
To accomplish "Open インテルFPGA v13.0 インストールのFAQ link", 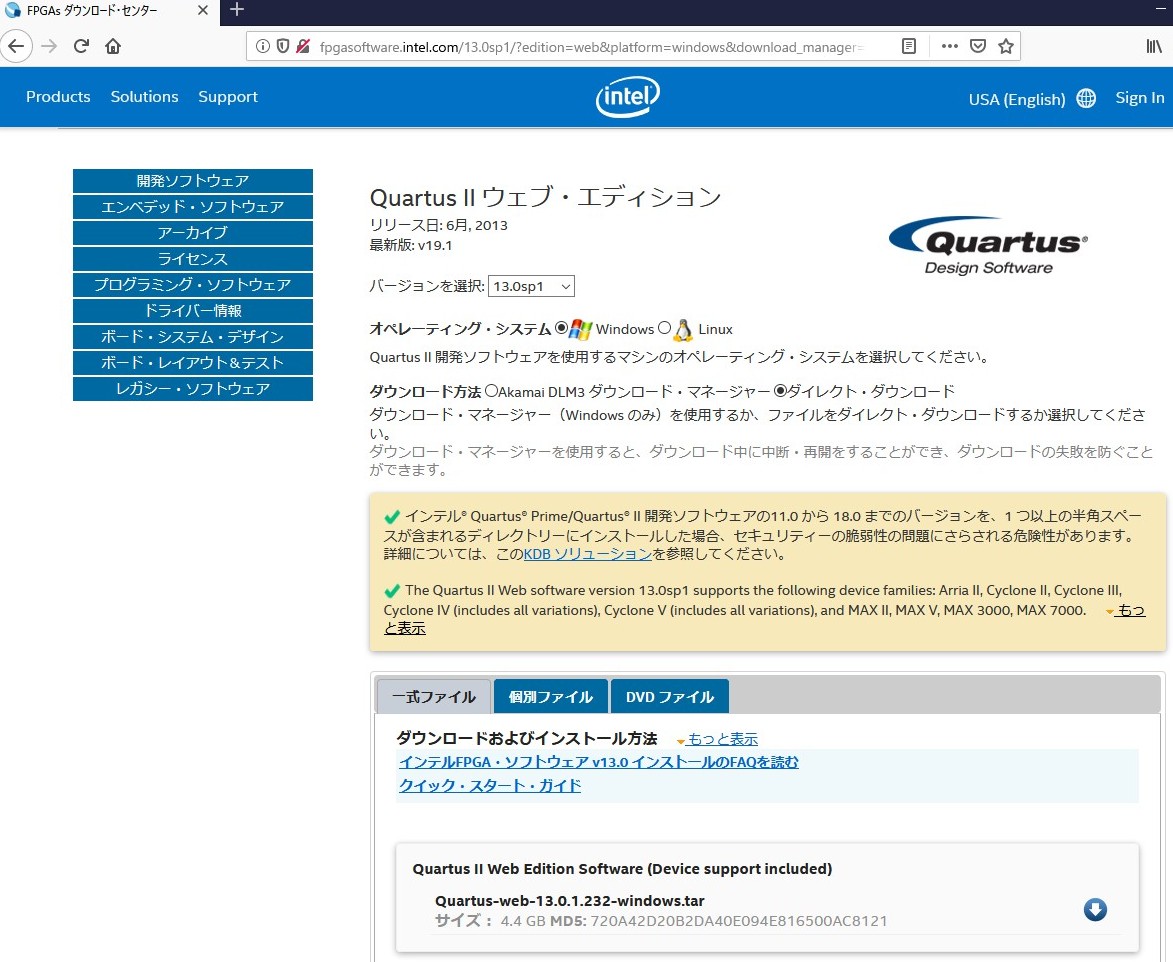I will (598, 762).
